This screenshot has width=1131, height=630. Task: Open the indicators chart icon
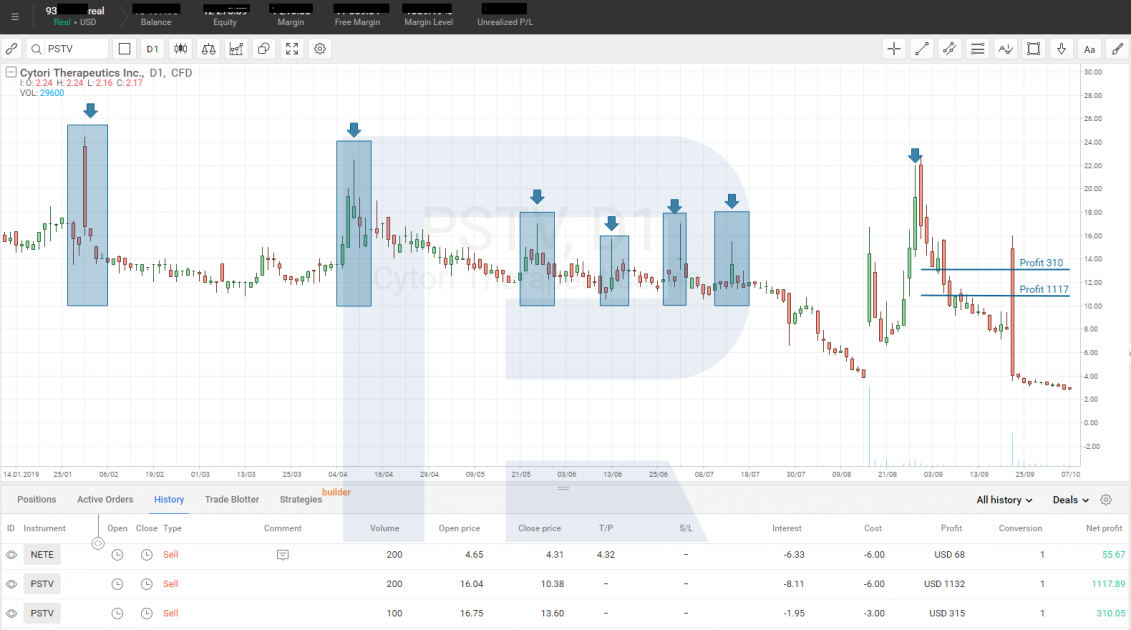click(x=237, y=49)
